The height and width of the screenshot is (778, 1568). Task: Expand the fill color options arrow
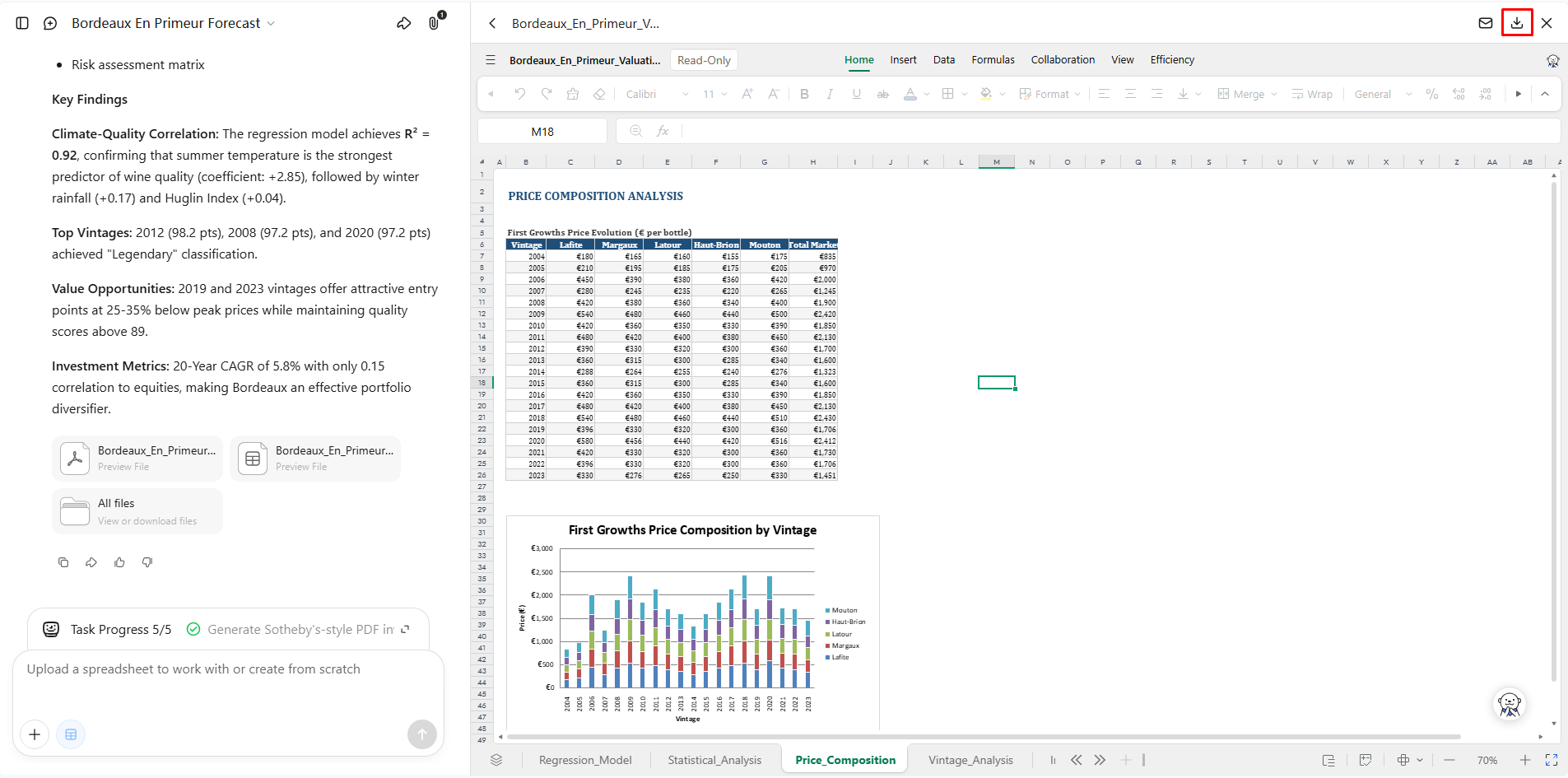coord(1003,94)
